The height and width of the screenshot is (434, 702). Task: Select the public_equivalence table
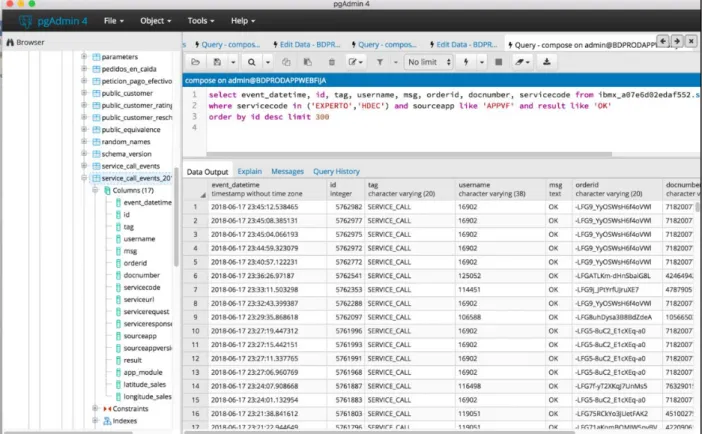pos(131,130)
